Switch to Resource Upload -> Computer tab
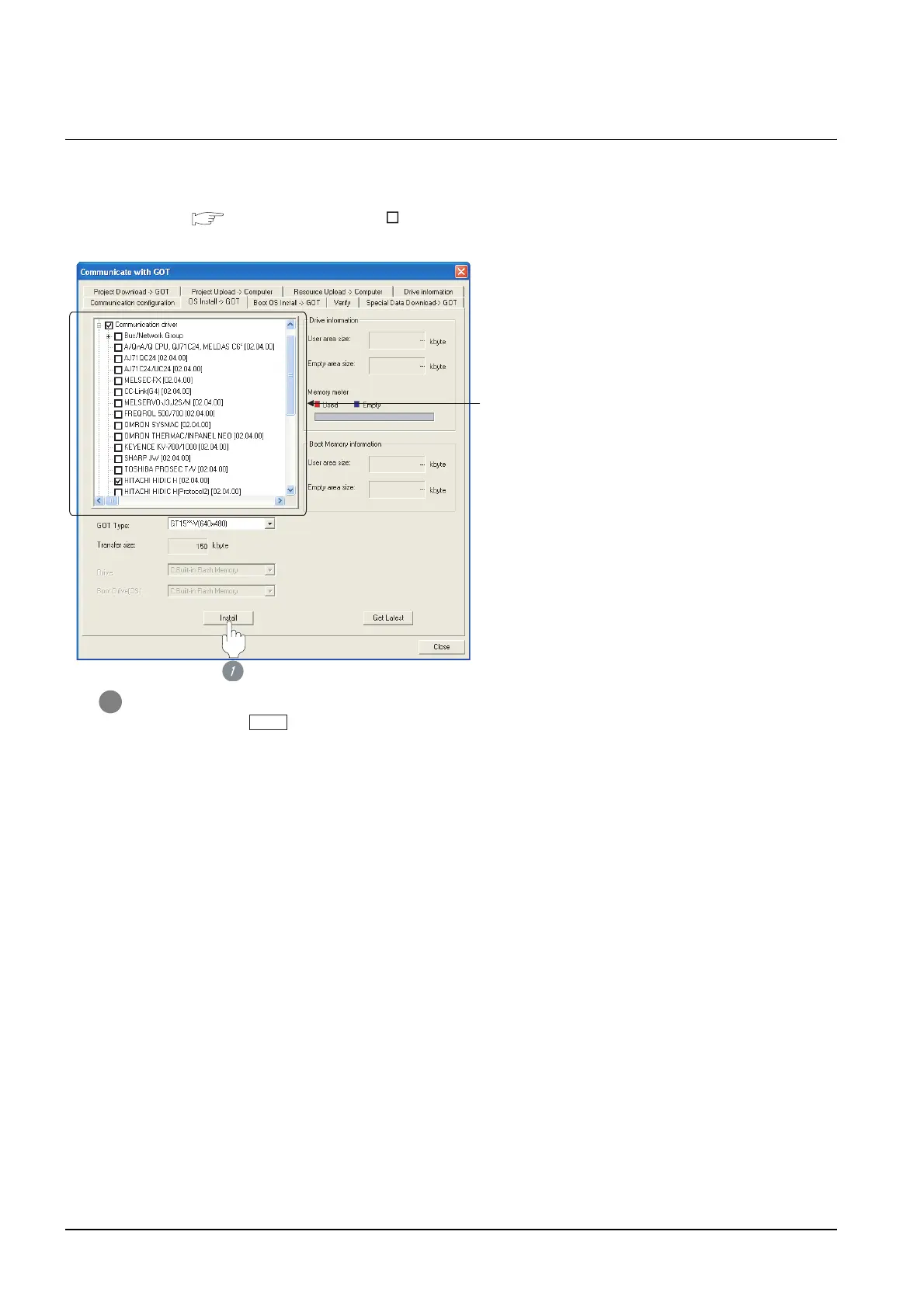Screen dimensions: 924x1308 click(x=338, y=292)
